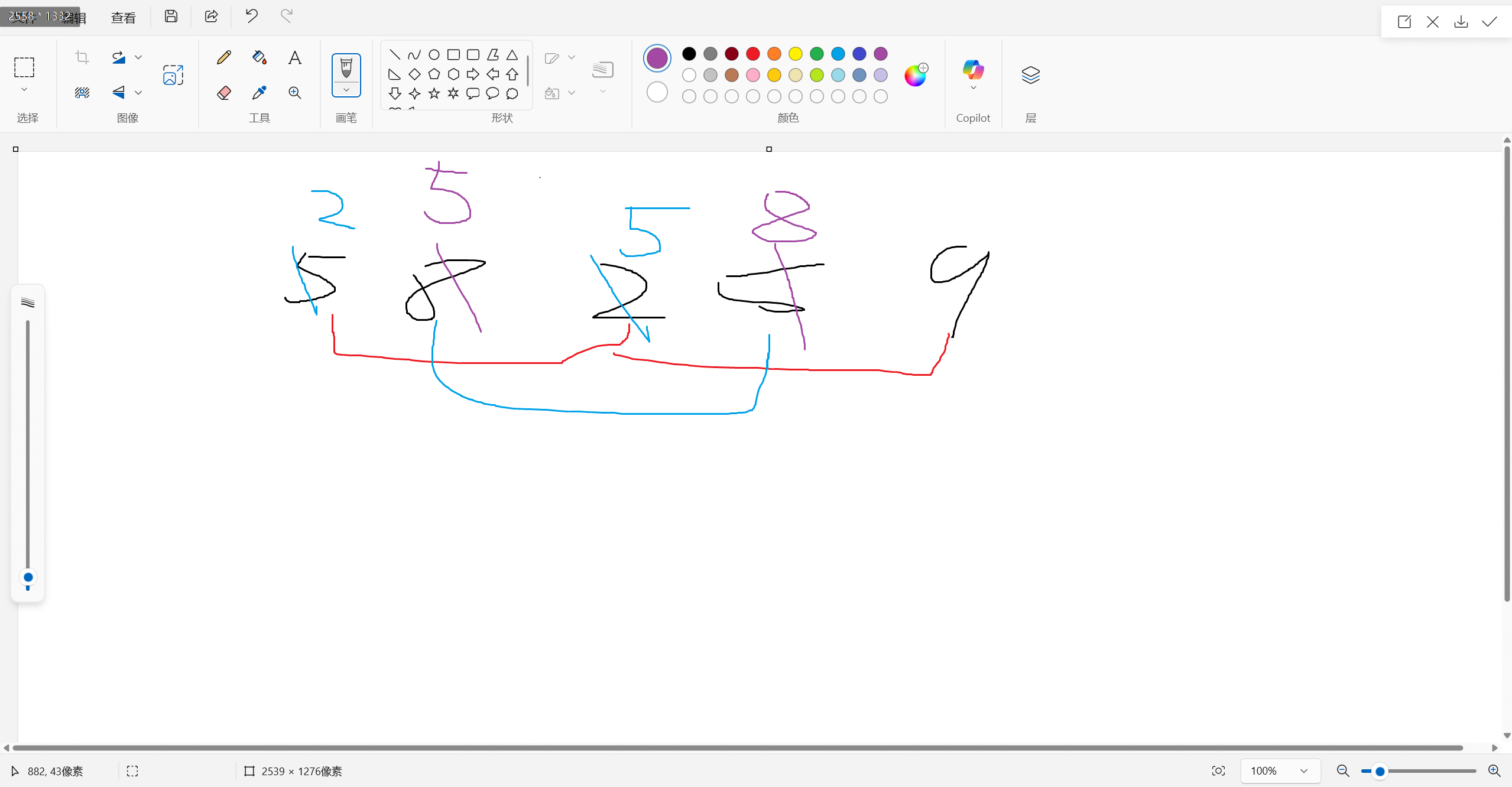Click the zoom in magnifier icon
Screen dimensions: 1512x787
(x=1494, y=770)
